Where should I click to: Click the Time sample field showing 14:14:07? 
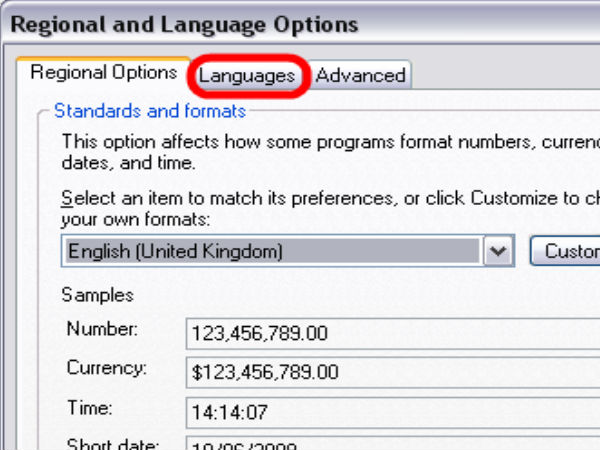click(390, 412)
